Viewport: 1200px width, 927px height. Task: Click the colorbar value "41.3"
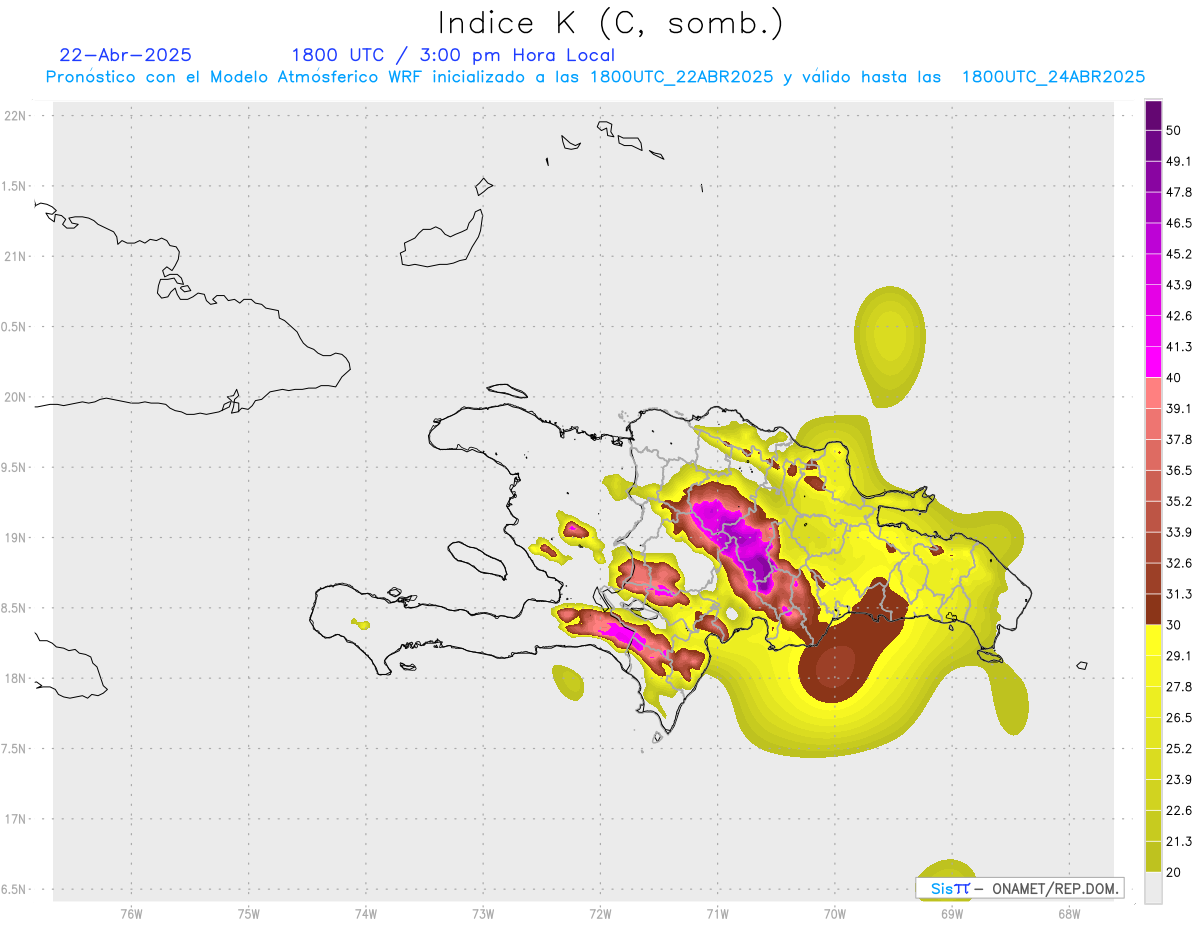tap(1178, 347)
